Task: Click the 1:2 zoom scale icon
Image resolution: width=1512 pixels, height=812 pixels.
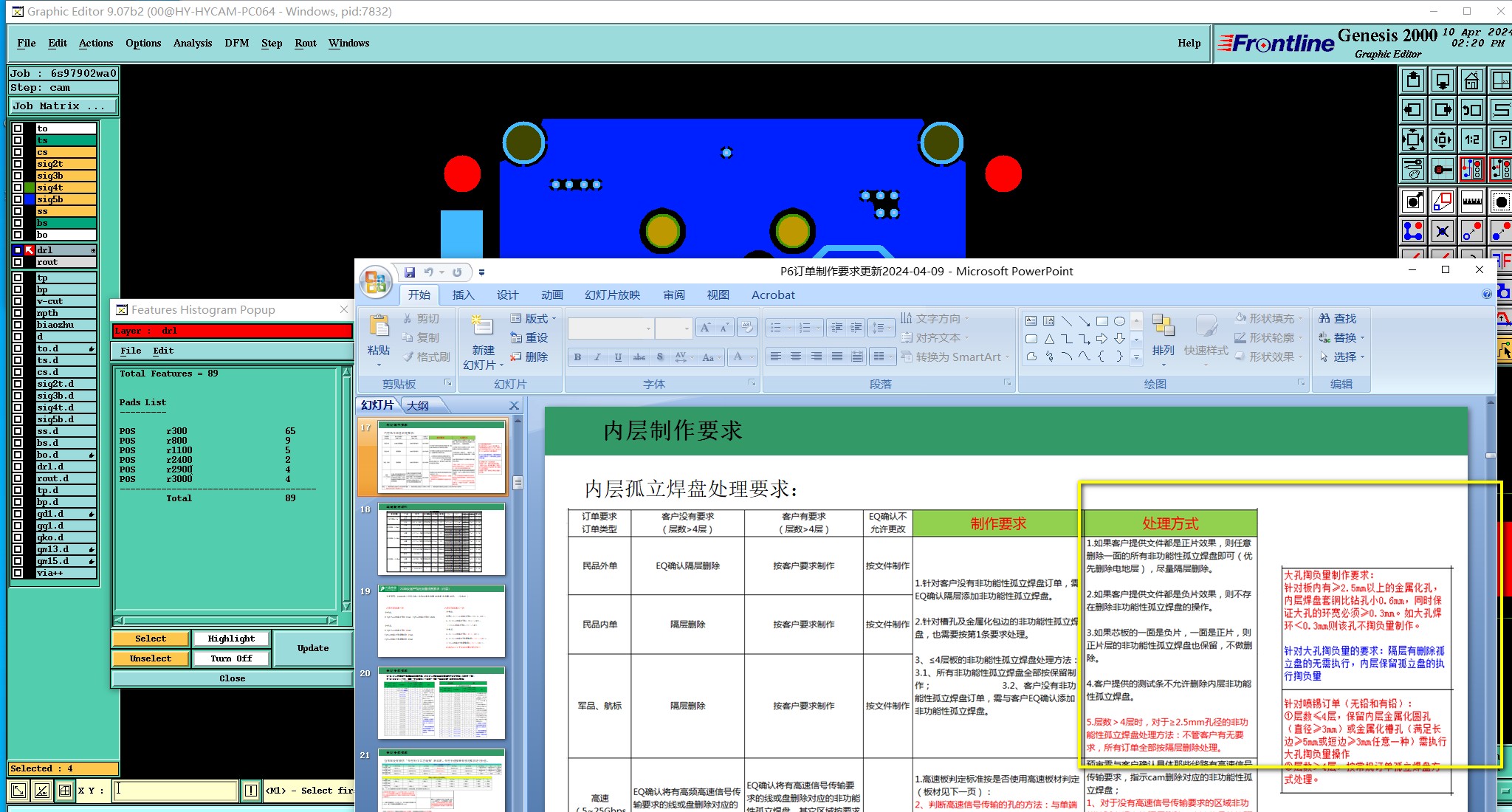Action: pos(1471,140)
